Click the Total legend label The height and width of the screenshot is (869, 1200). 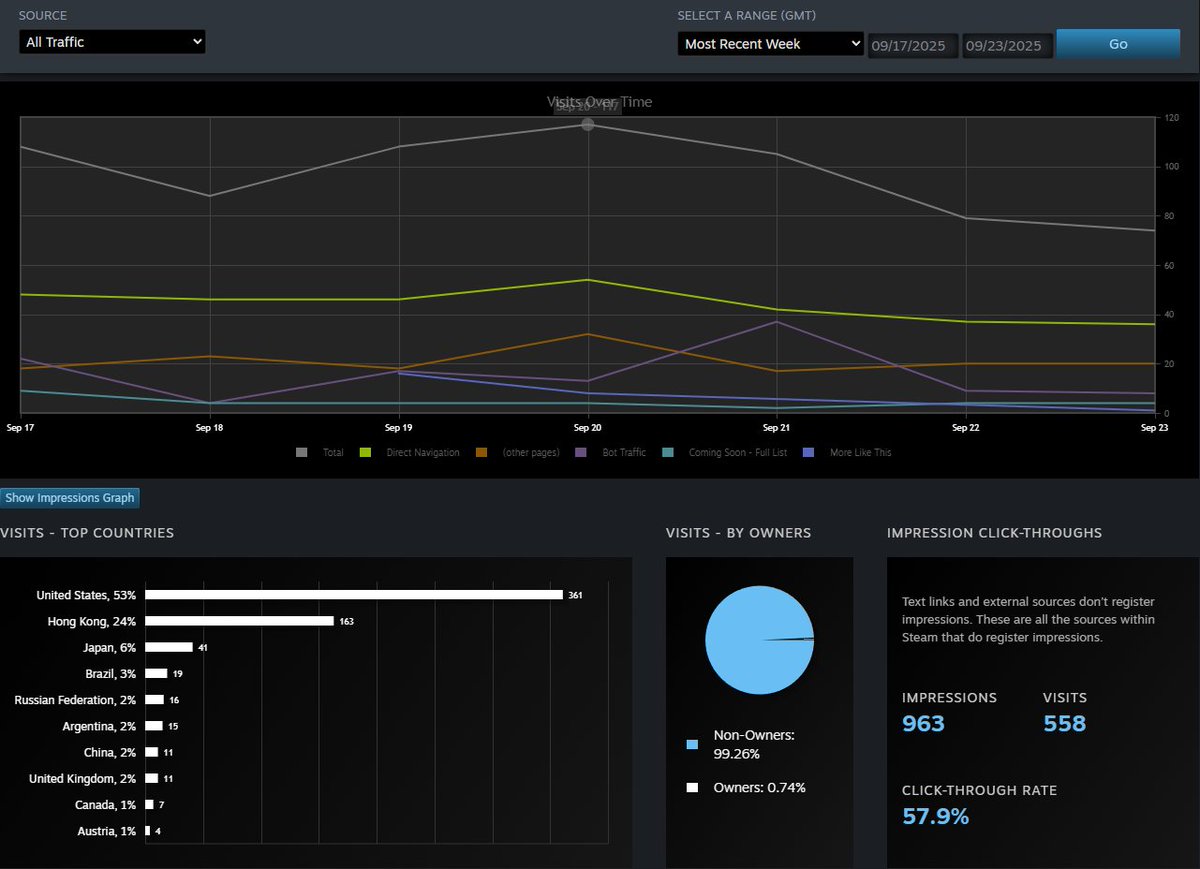point(333,453)
